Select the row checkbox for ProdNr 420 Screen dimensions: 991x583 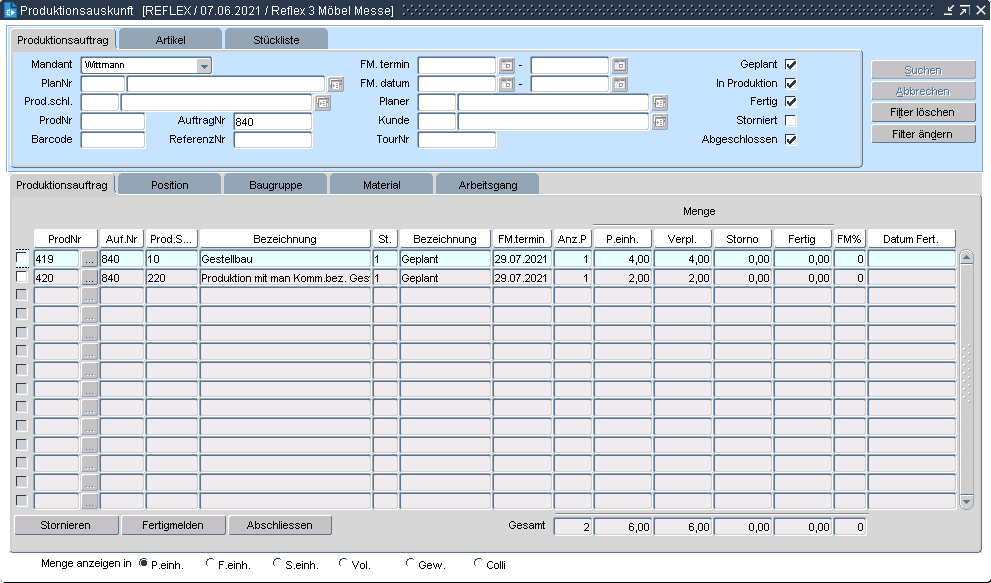pos(22,278)
